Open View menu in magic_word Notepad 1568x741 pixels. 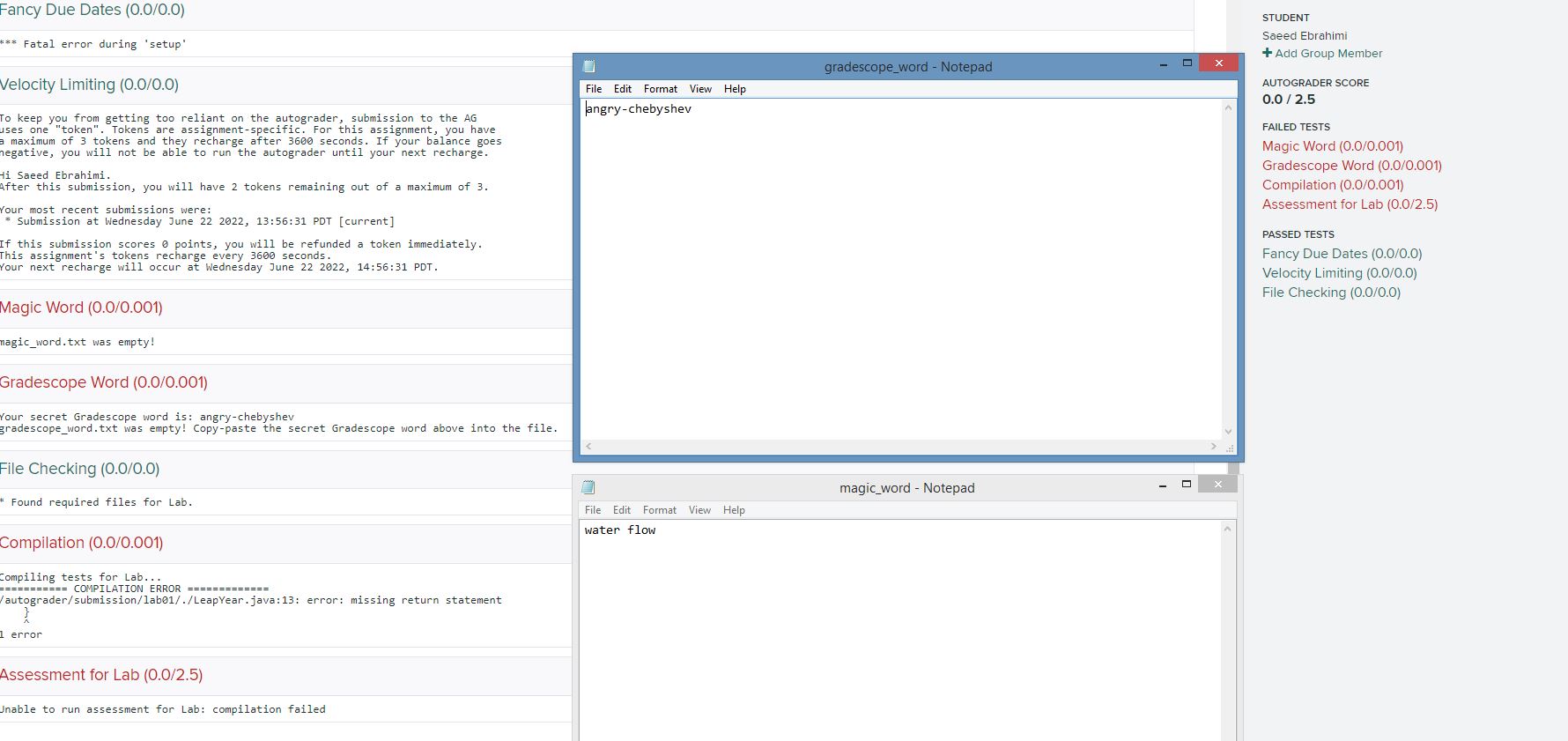(699, 510)
